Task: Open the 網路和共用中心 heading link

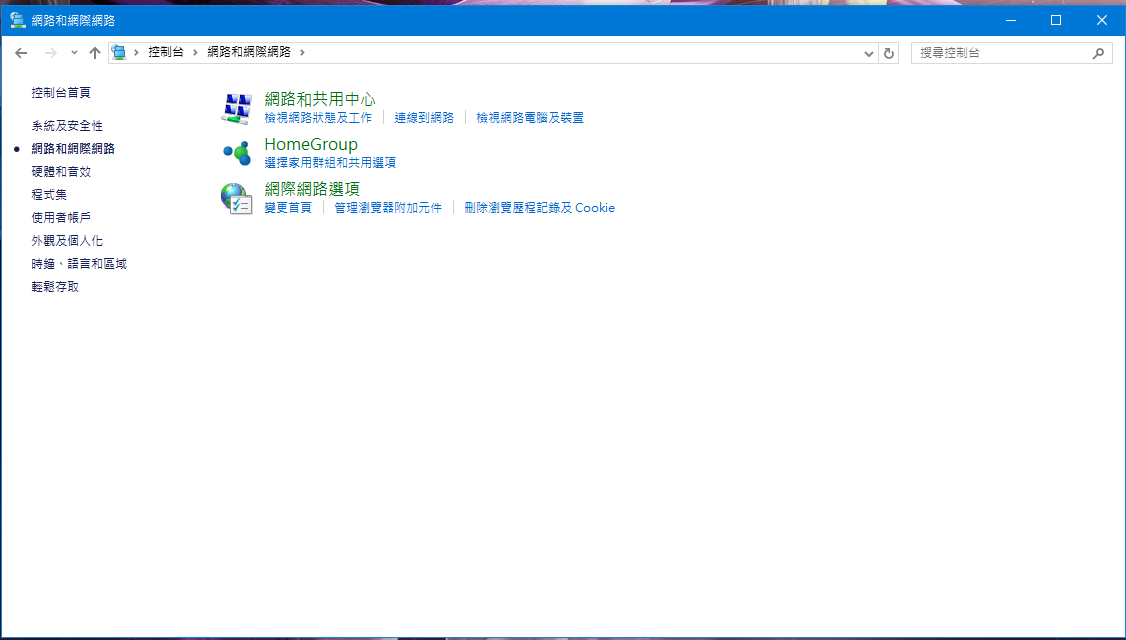Action: (x=320, y=99)
